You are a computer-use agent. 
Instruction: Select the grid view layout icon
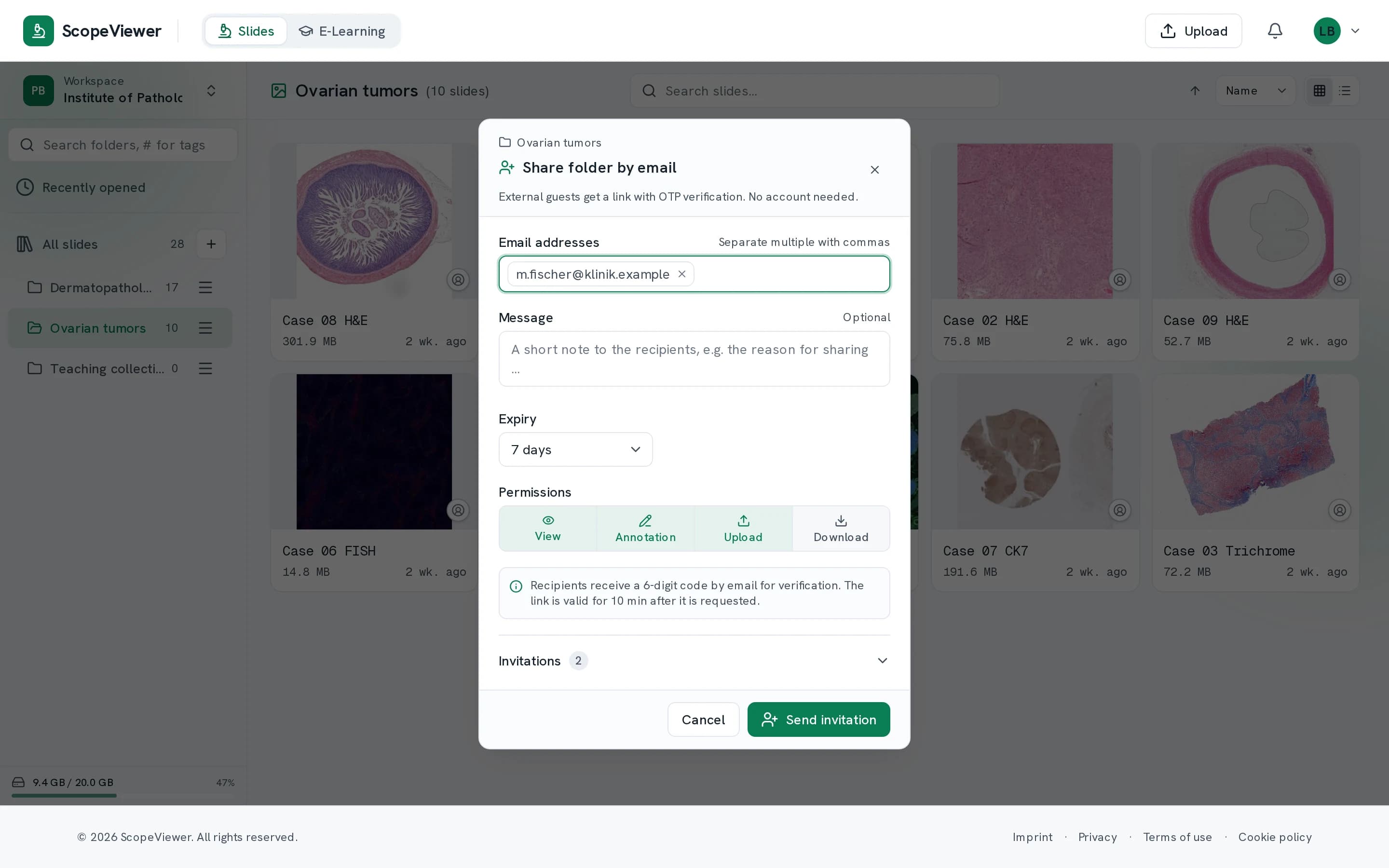[x=1319, y=91]
